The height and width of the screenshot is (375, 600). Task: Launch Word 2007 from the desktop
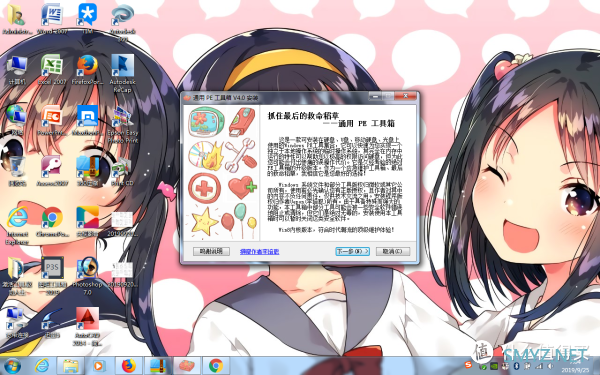point(52,19)
